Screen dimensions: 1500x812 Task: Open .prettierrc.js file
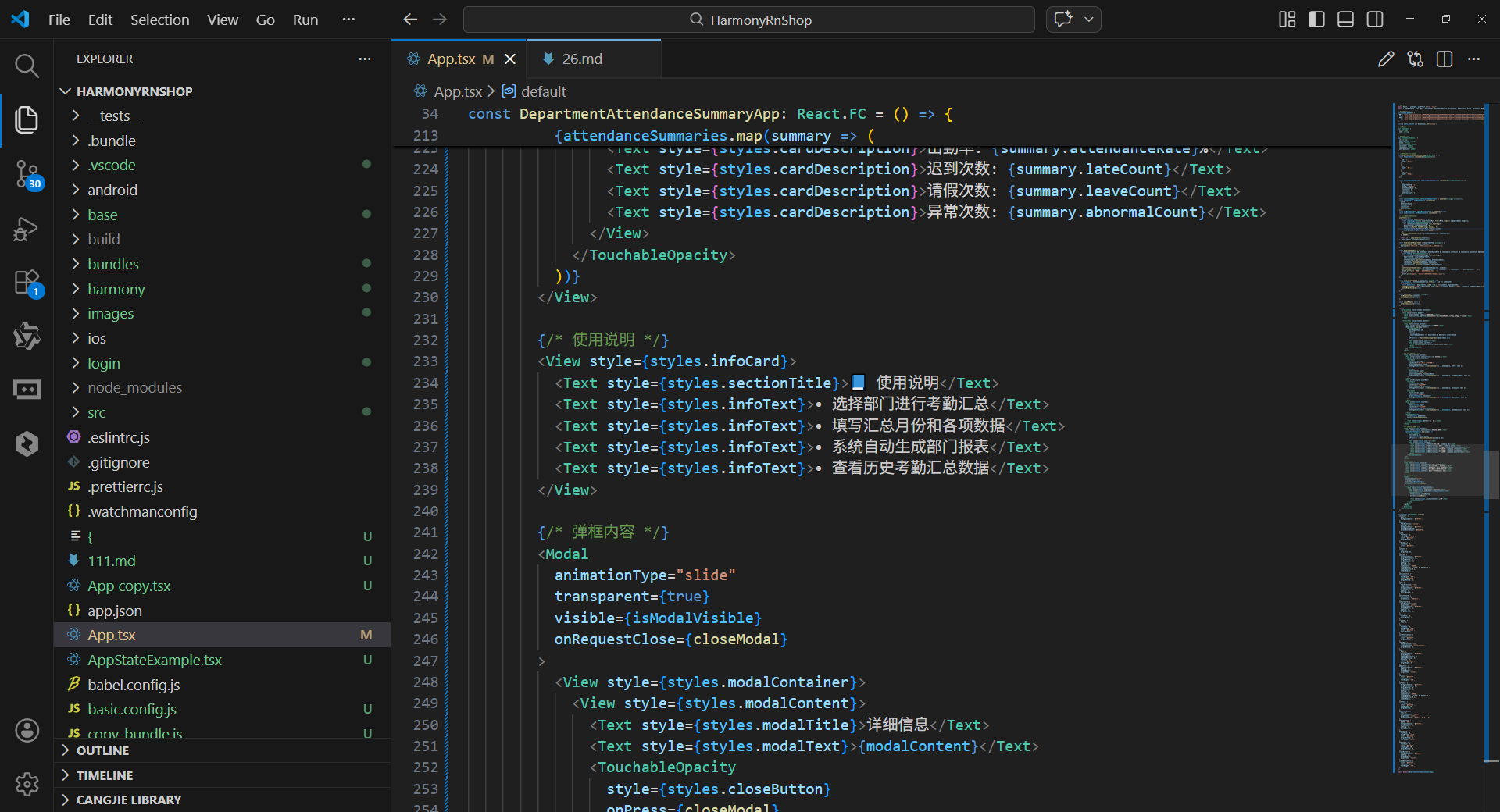pos(223,486)
